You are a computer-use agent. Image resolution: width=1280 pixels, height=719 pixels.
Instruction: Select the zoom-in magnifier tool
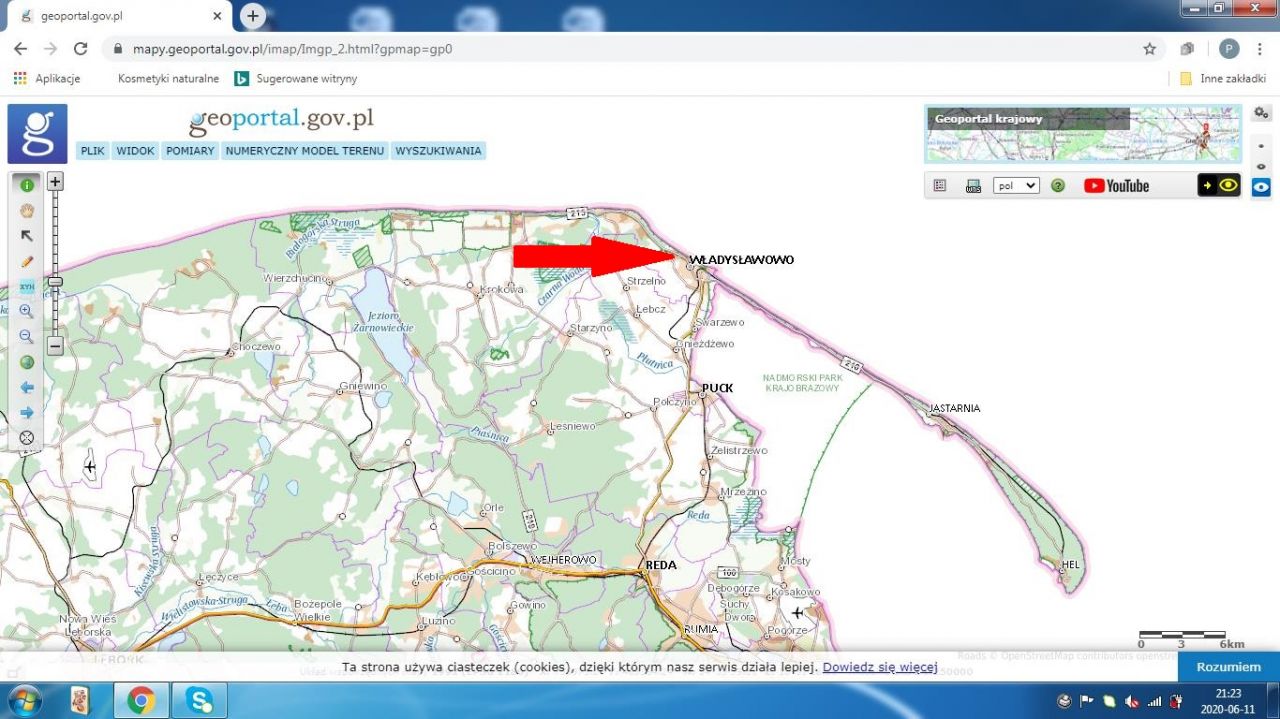pos(27,311)
